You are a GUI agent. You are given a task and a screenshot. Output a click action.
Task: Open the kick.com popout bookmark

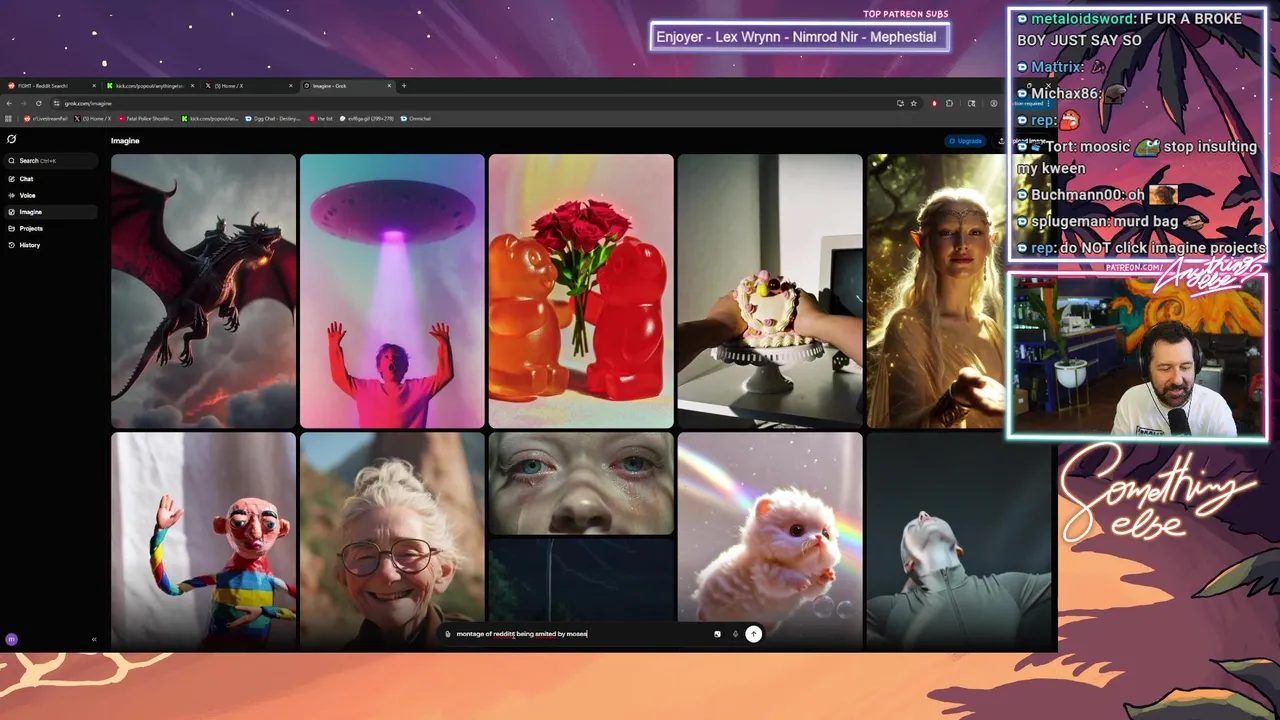coord(210,119)
